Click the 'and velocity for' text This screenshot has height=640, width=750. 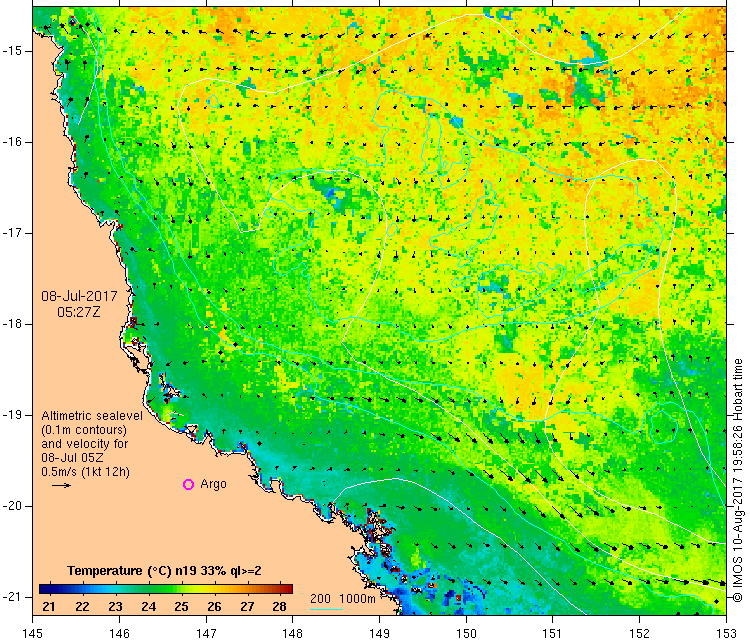pos(85,444)
